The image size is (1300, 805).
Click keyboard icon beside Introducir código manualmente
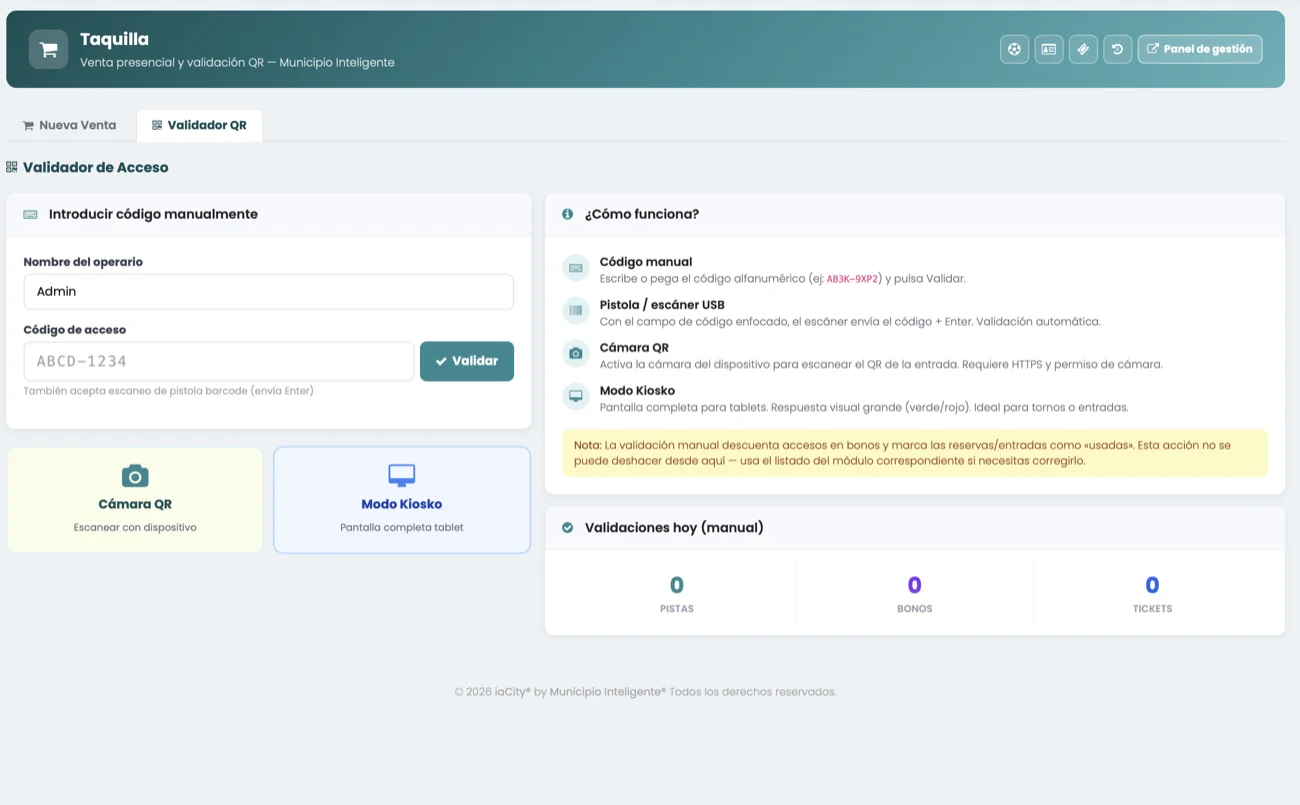tap(31, 214)
